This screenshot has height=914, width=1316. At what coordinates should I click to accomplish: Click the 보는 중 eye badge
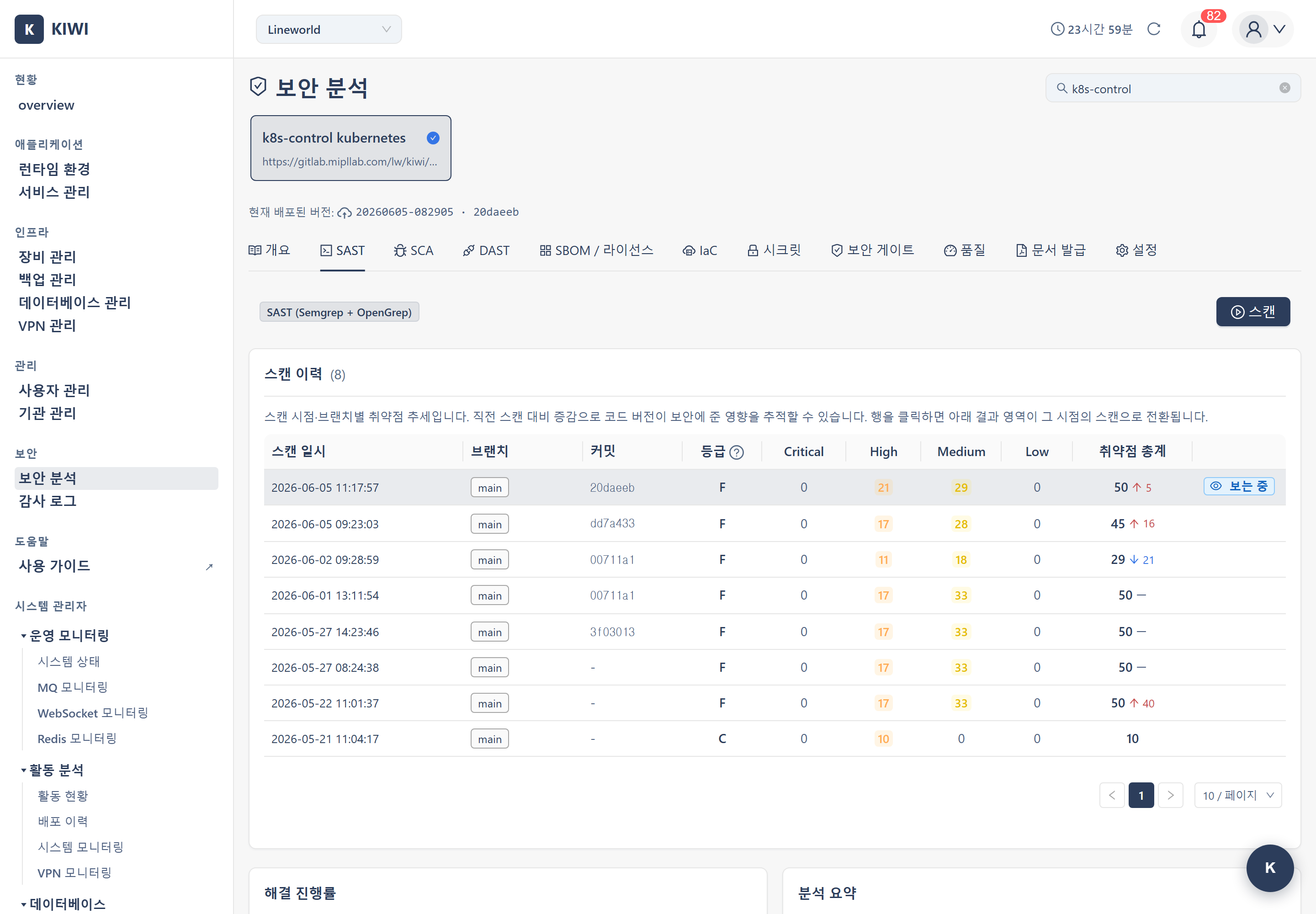click(1239, 486)
